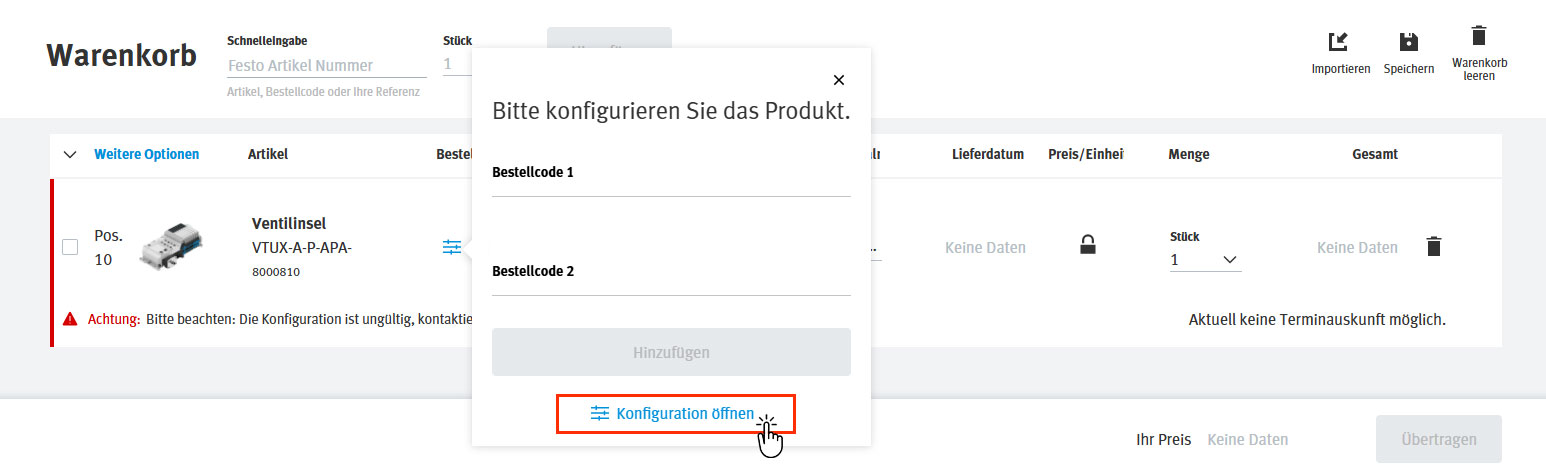
Task: Delete position 10 with trash icon
Action: coord(1433,246)
